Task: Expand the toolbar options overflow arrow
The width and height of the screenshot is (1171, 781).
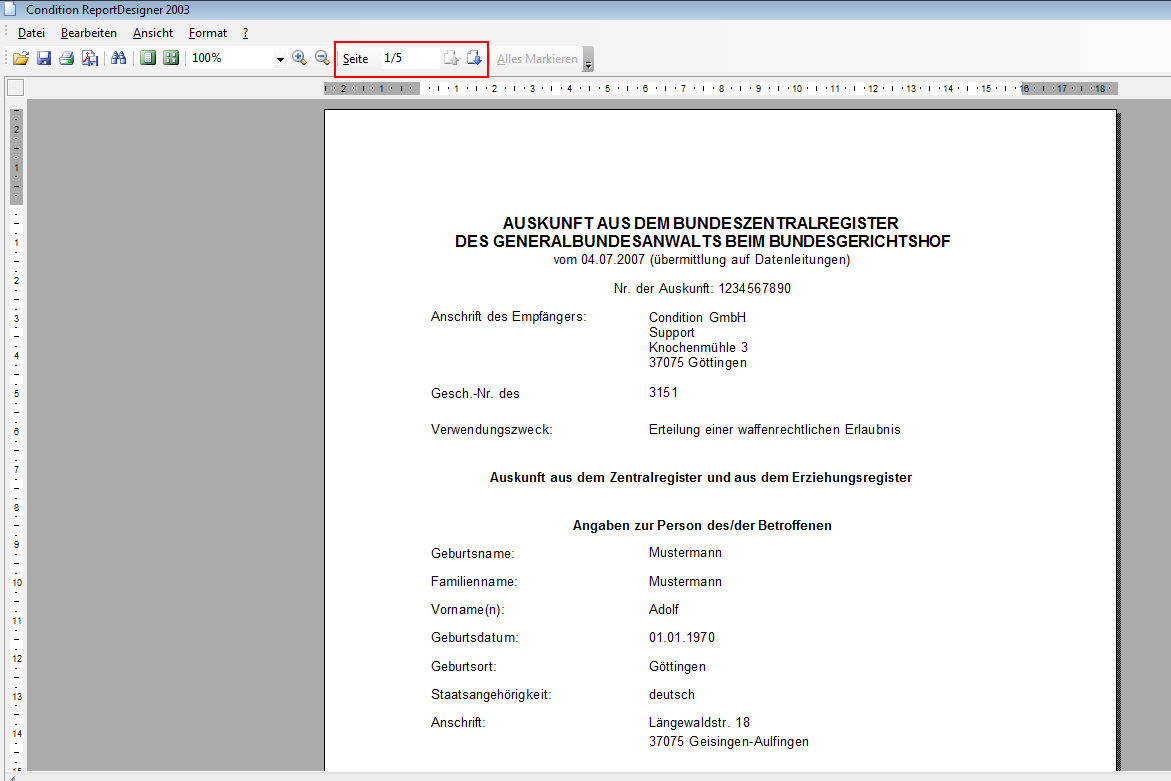Action: coord(588,60)
